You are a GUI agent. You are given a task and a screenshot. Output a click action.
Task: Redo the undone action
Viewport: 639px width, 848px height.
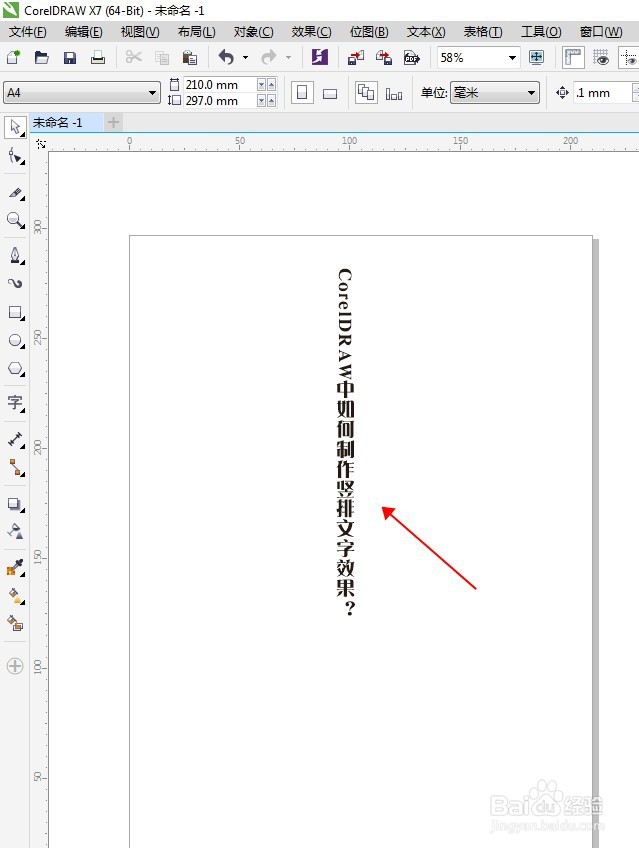point(268,57)
